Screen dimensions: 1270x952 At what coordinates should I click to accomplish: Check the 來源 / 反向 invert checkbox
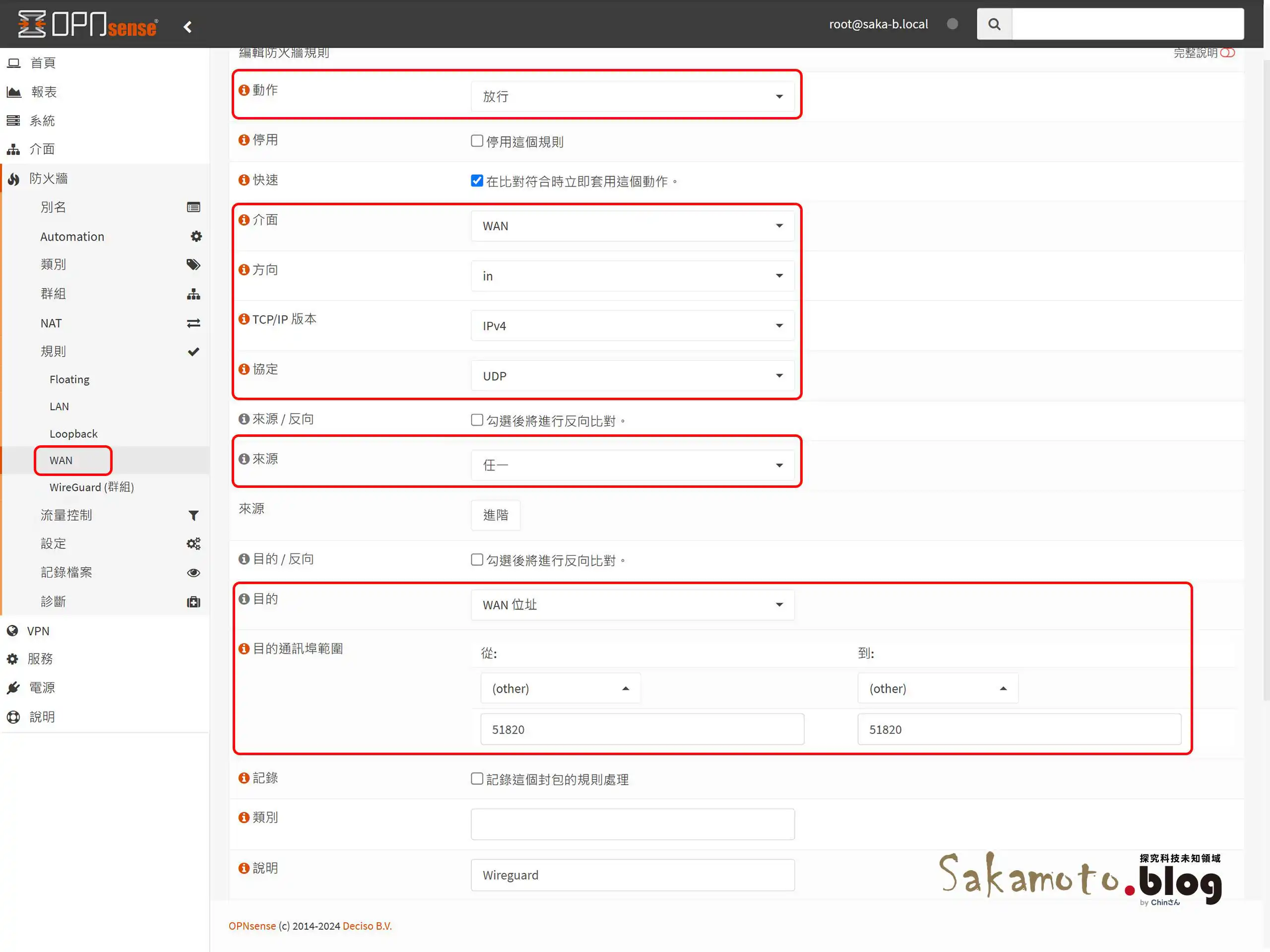coord(477,420)
